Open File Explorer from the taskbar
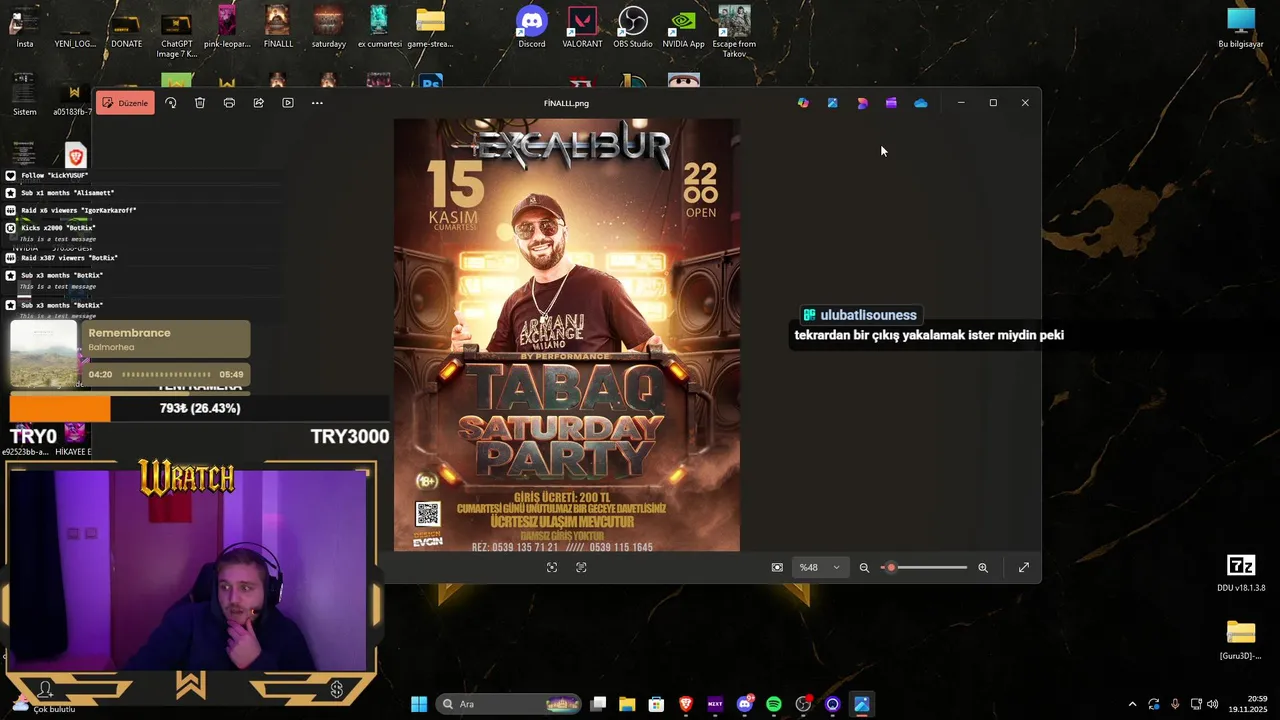The height and width of the screenshot is (720, 1280). tap(627, 704)
